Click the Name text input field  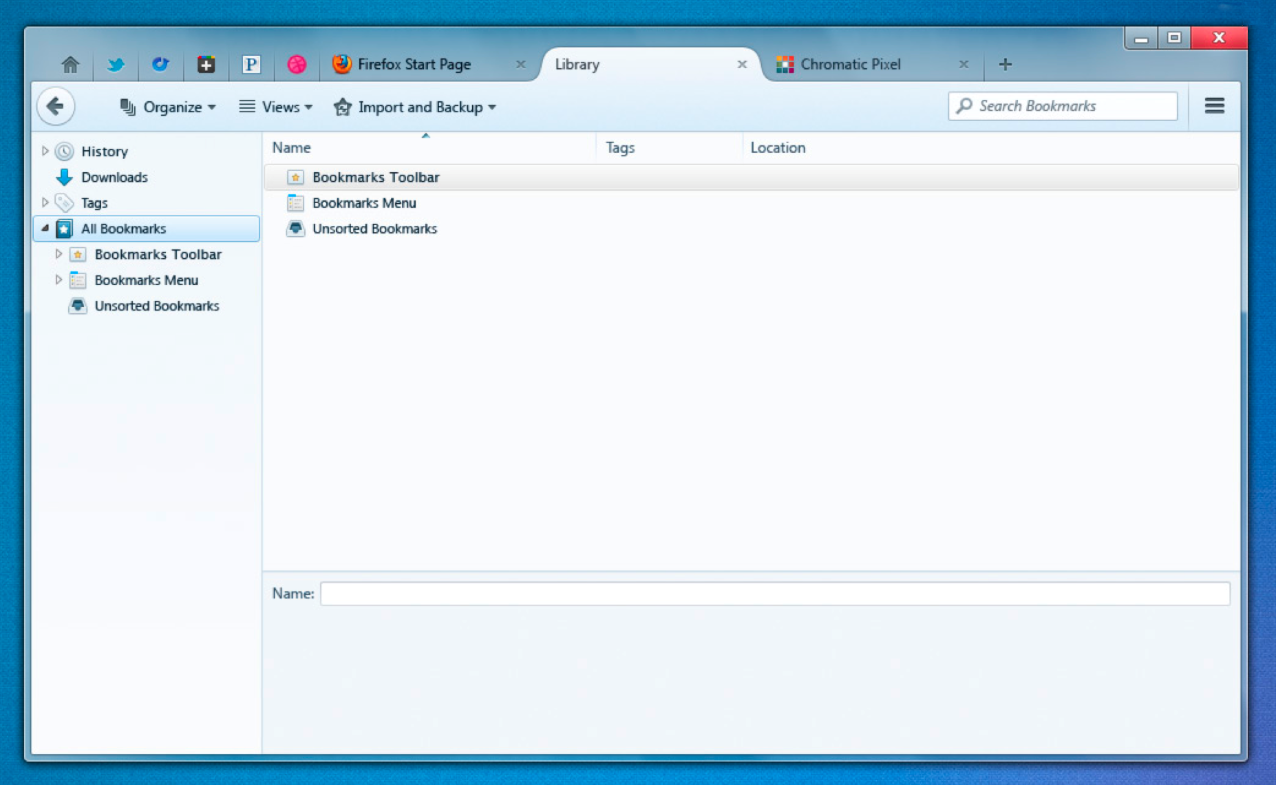[x=775, y=594]
